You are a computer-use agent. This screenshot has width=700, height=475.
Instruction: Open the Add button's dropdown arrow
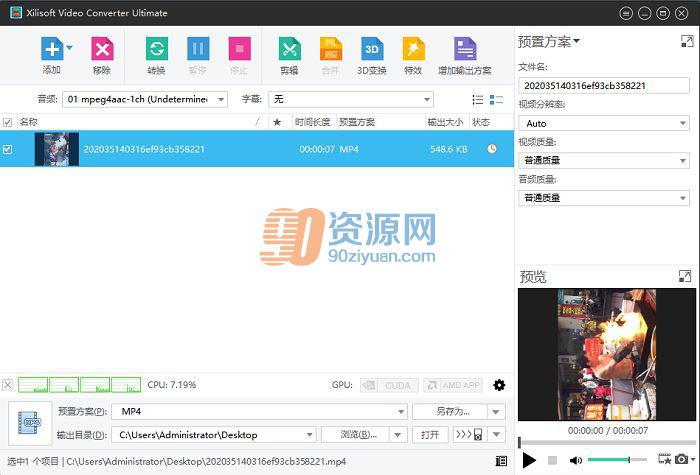pos(69,47)
